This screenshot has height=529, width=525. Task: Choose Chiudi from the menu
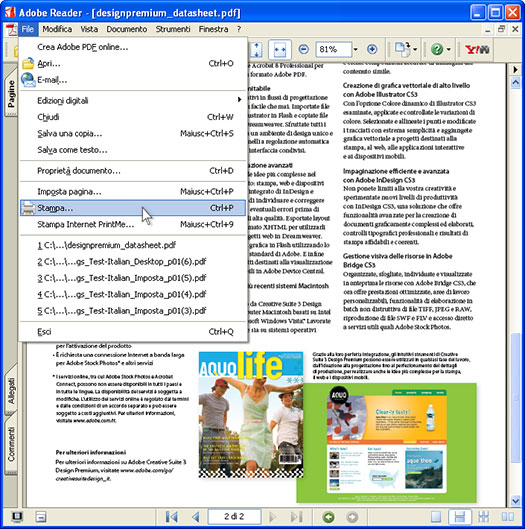(133, 117)
